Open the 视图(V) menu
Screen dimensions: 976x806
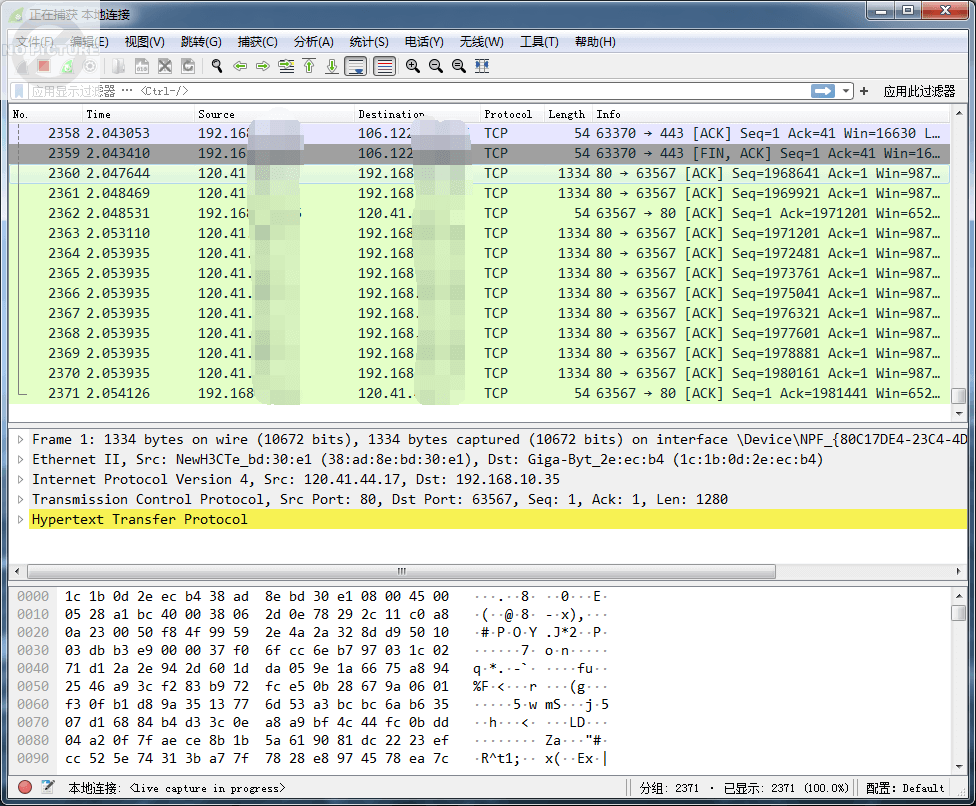tap(144, 42)
